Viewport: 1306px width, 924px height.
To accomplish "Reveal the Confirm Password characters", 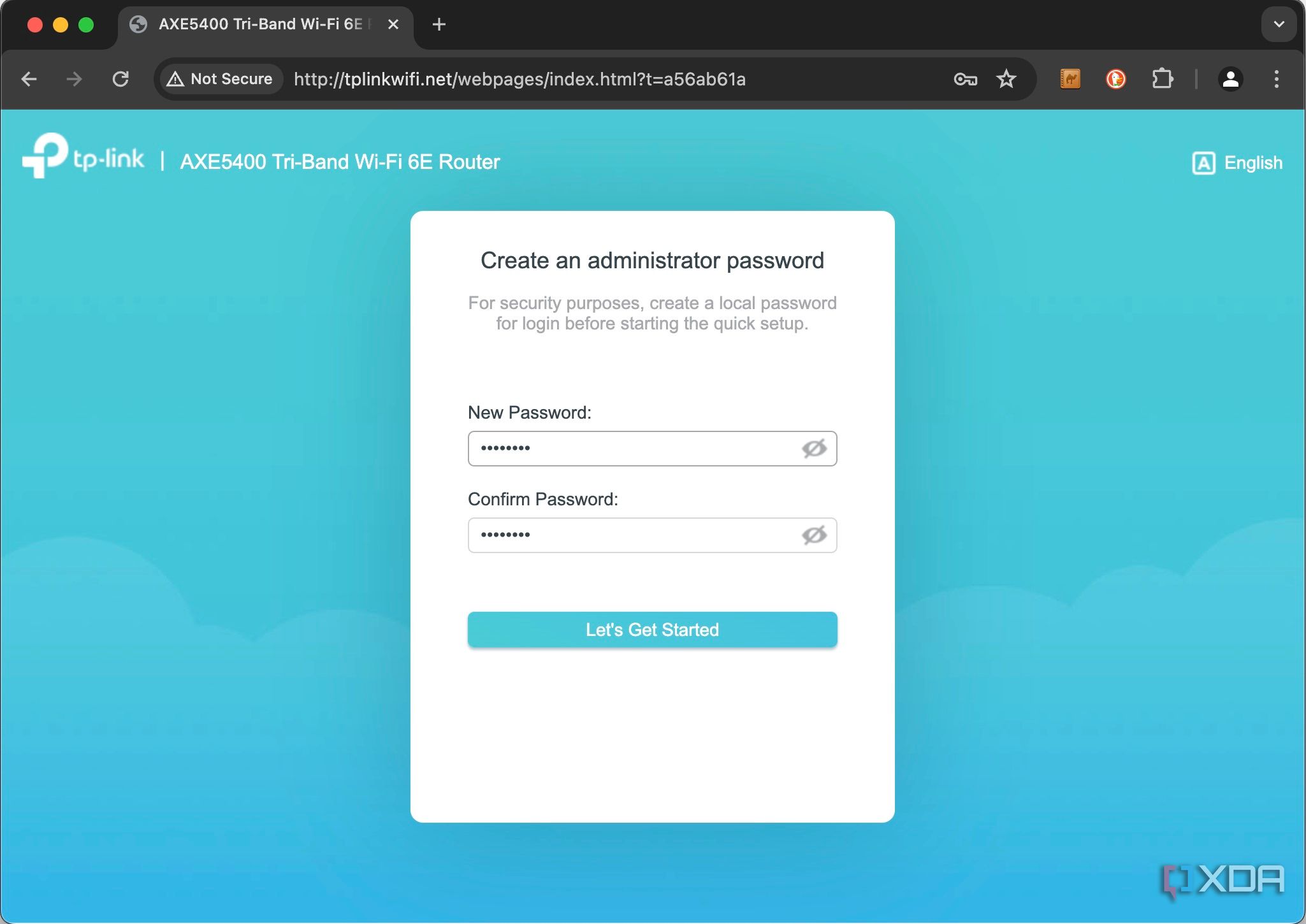I will (x=814, y=535).
